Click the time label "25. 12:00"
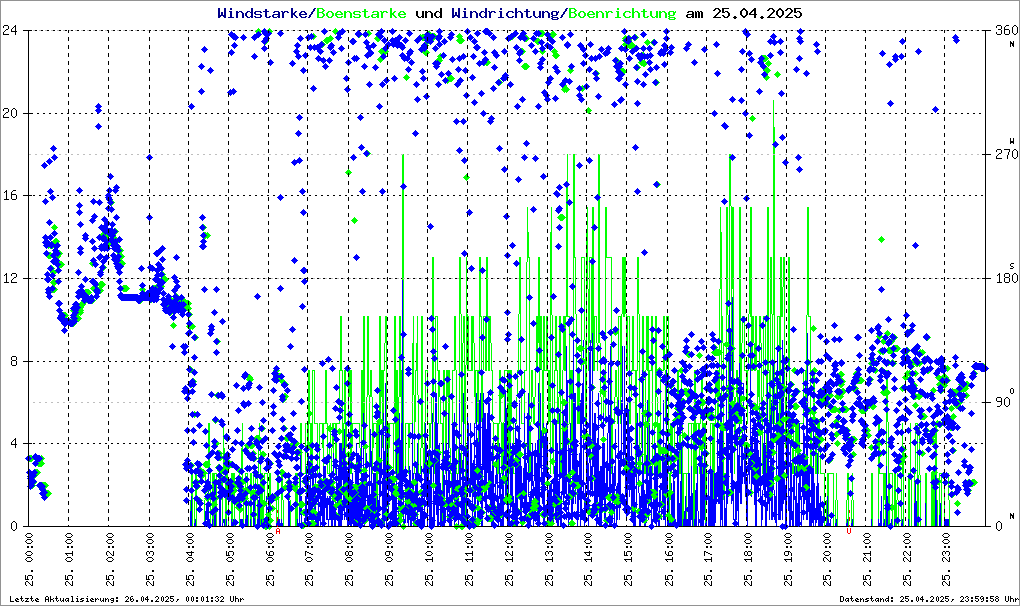Image resolution: width=1020 pixels, height=606 pixels. click(509, 559)
